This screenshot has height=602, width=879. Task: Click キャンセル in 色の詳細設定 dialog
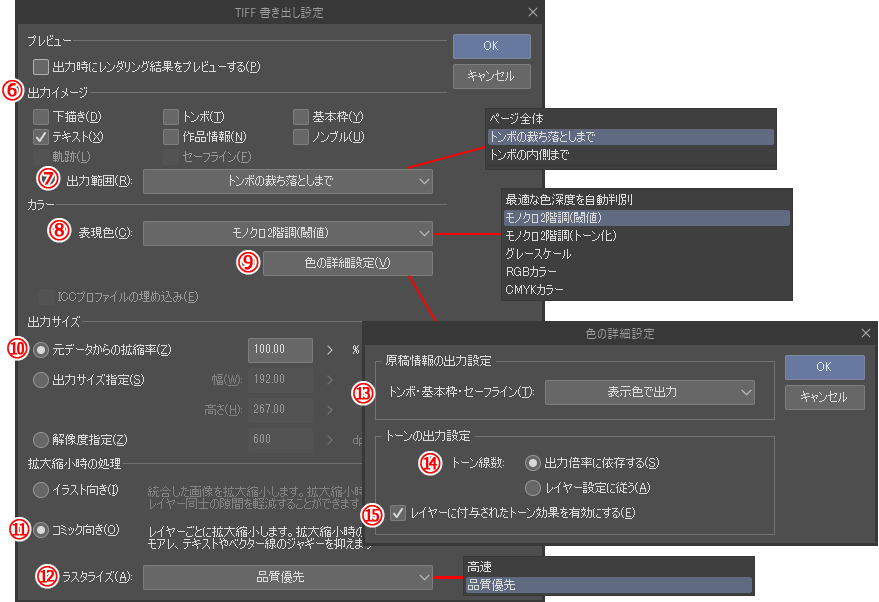(x=824, y=397)
